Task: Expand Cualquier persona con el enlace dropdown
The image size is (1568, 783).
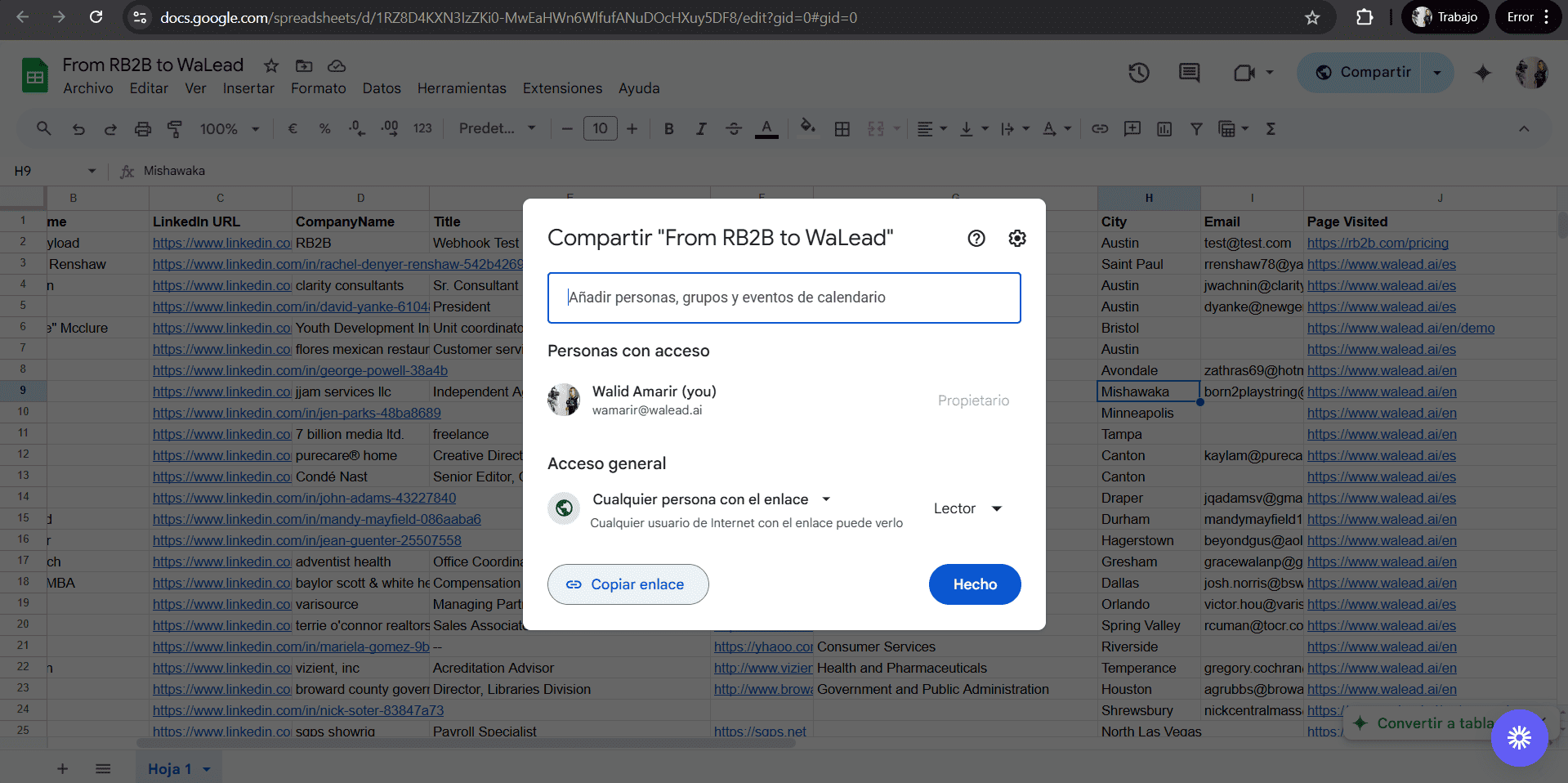Action: click(712, 499)
